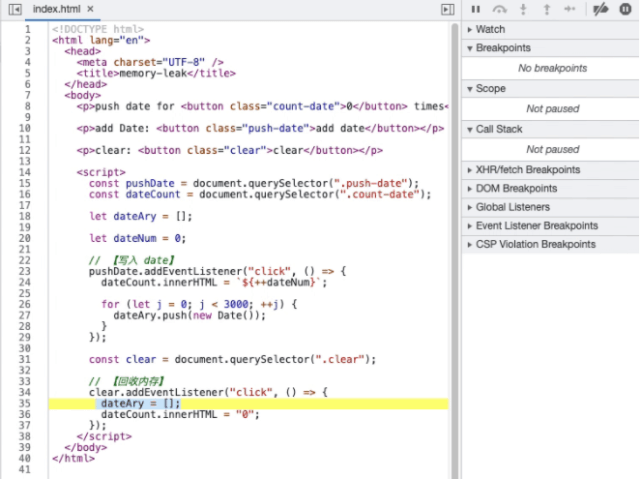This screenshot has height=479, width=641.
Task: Click line number 34 in the gutter
Action: (x=25, y=392)
